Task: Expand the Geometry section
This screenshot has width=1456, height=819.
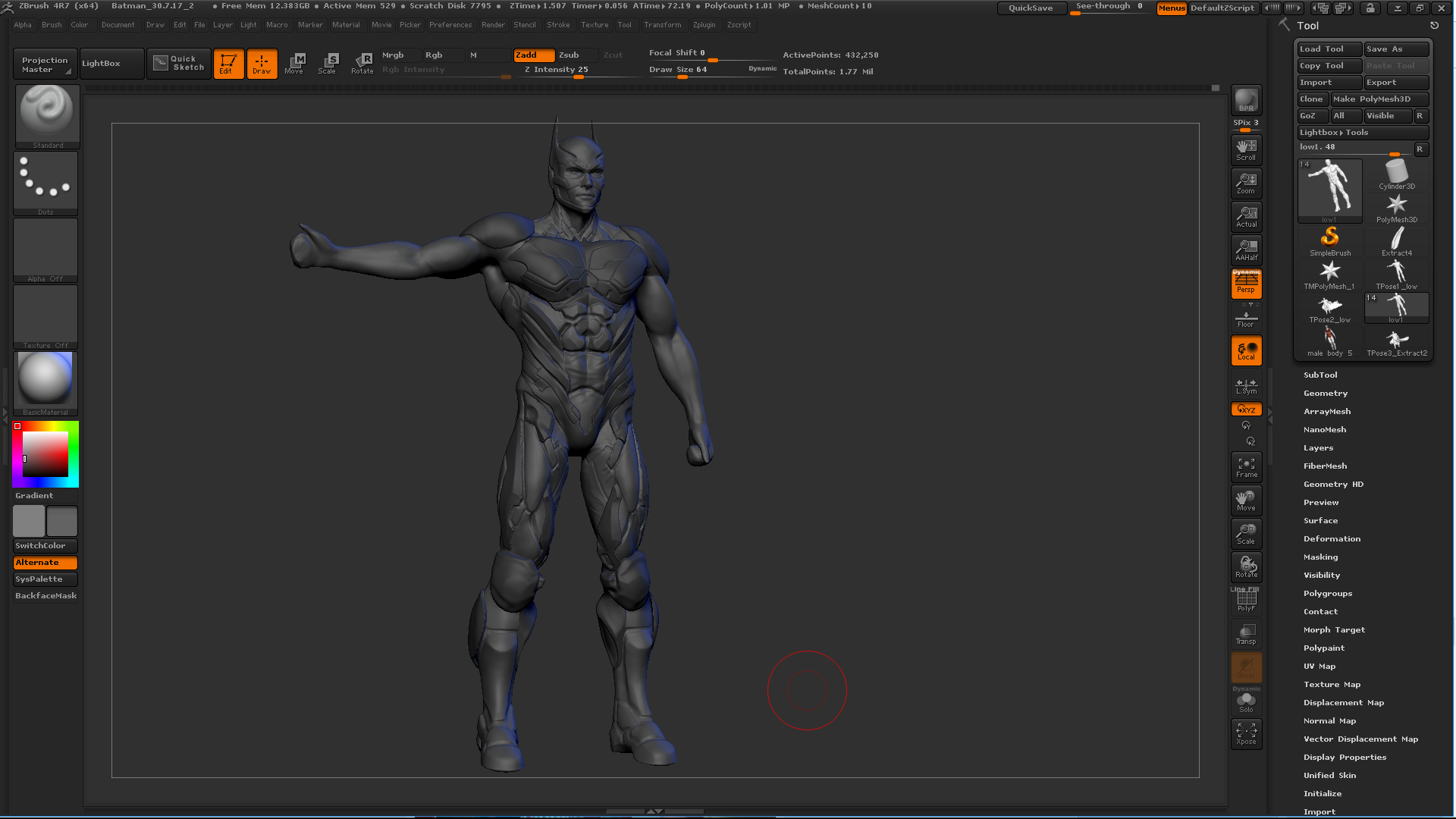Action: click(1326, 393)
